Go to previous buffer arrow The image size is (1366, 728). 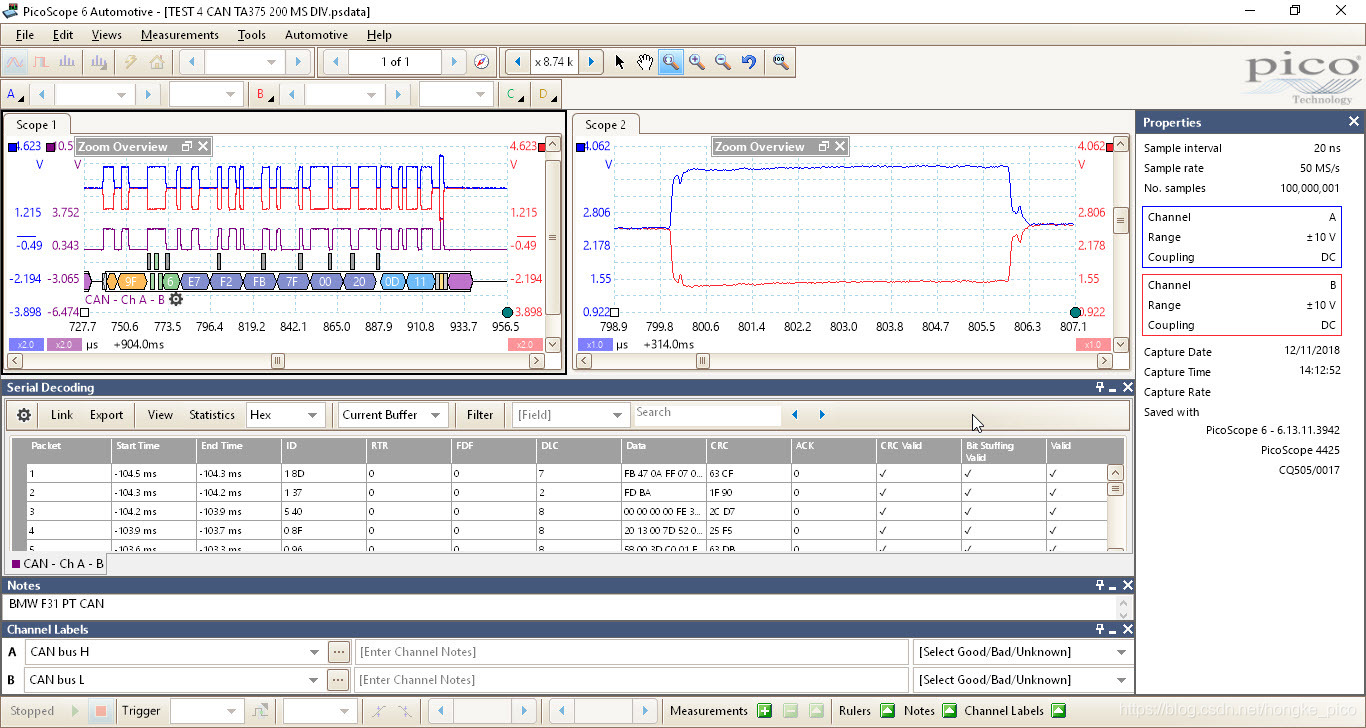point(335,62)
